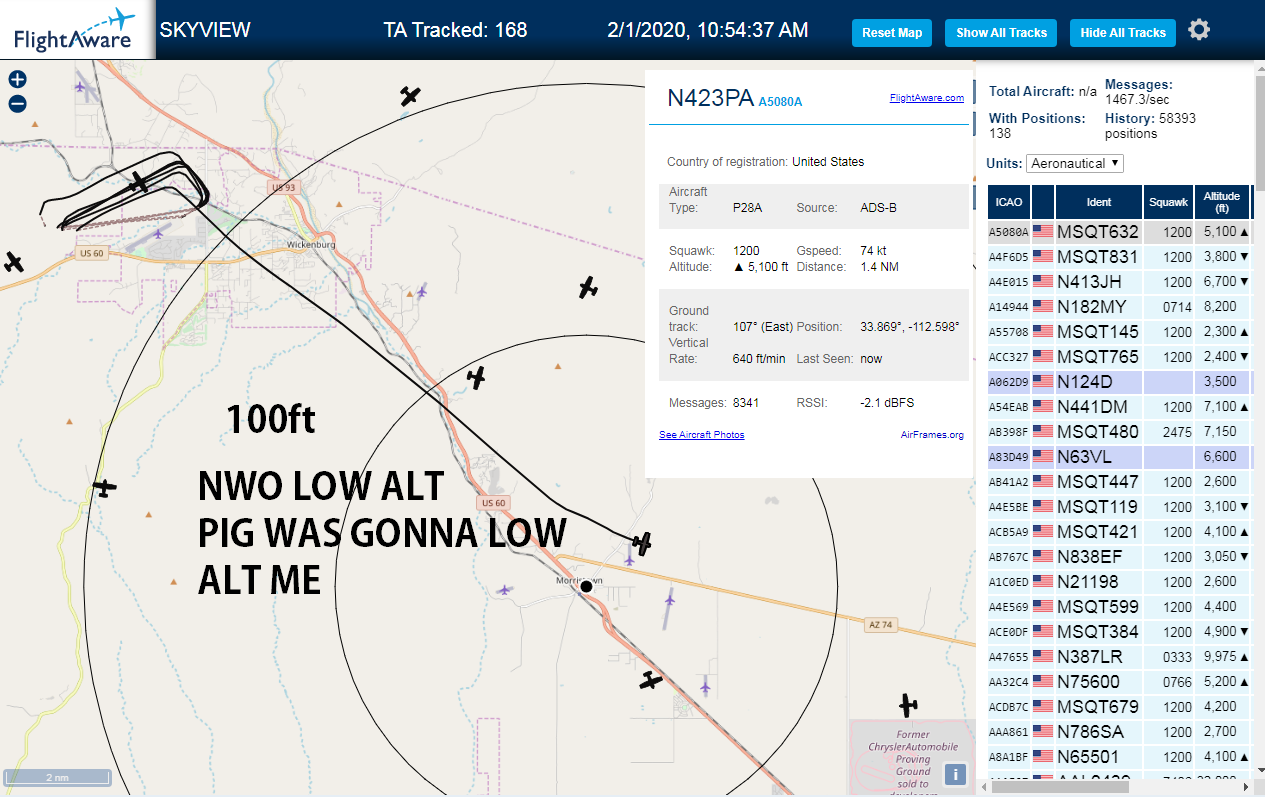This screenshot has width=1265, height=797.
Task: Click the US flag in MSQT831 row
Action: (1043, 257)
